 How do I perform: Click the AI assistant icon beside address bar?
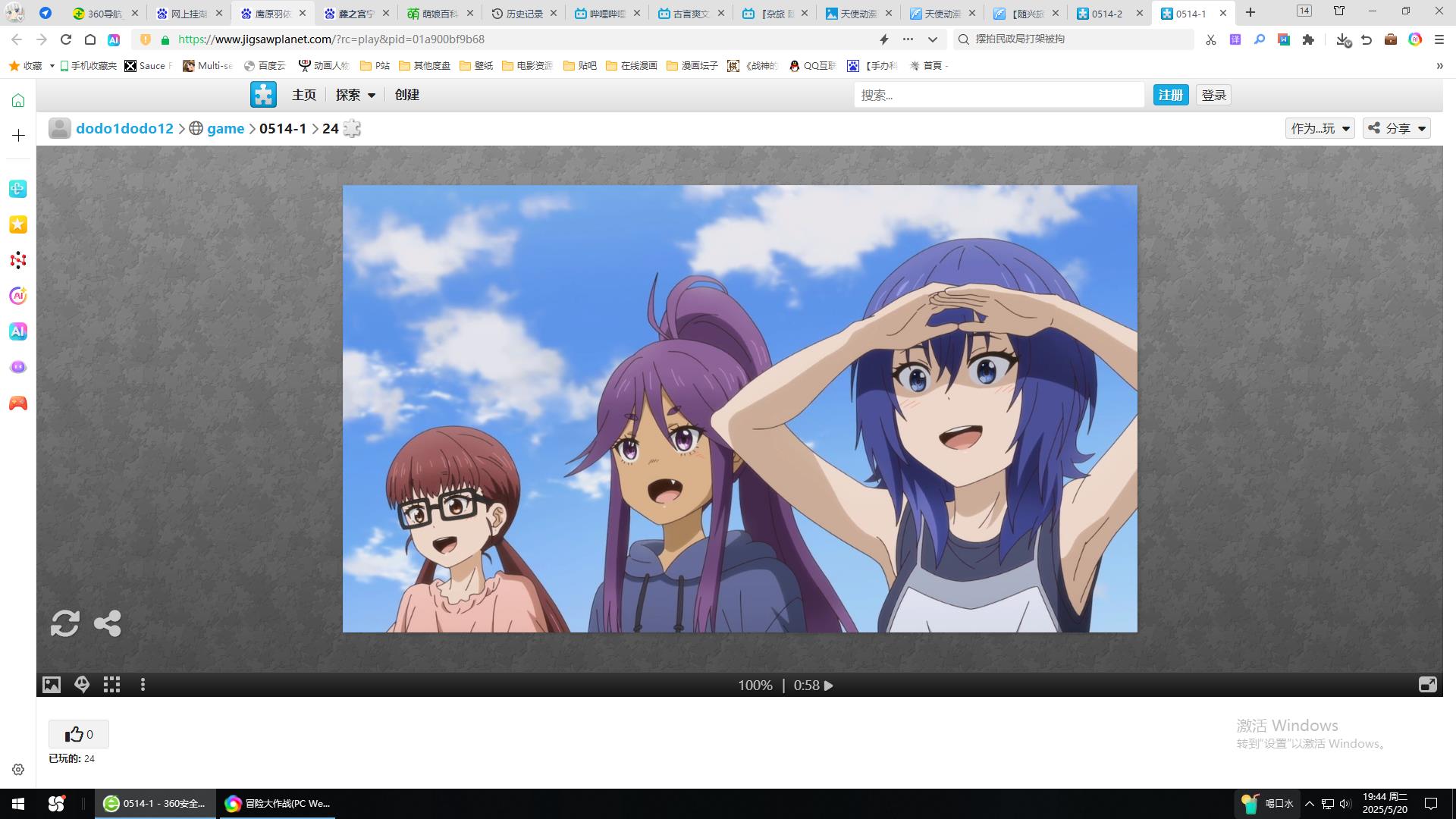(x=114, y=39)
